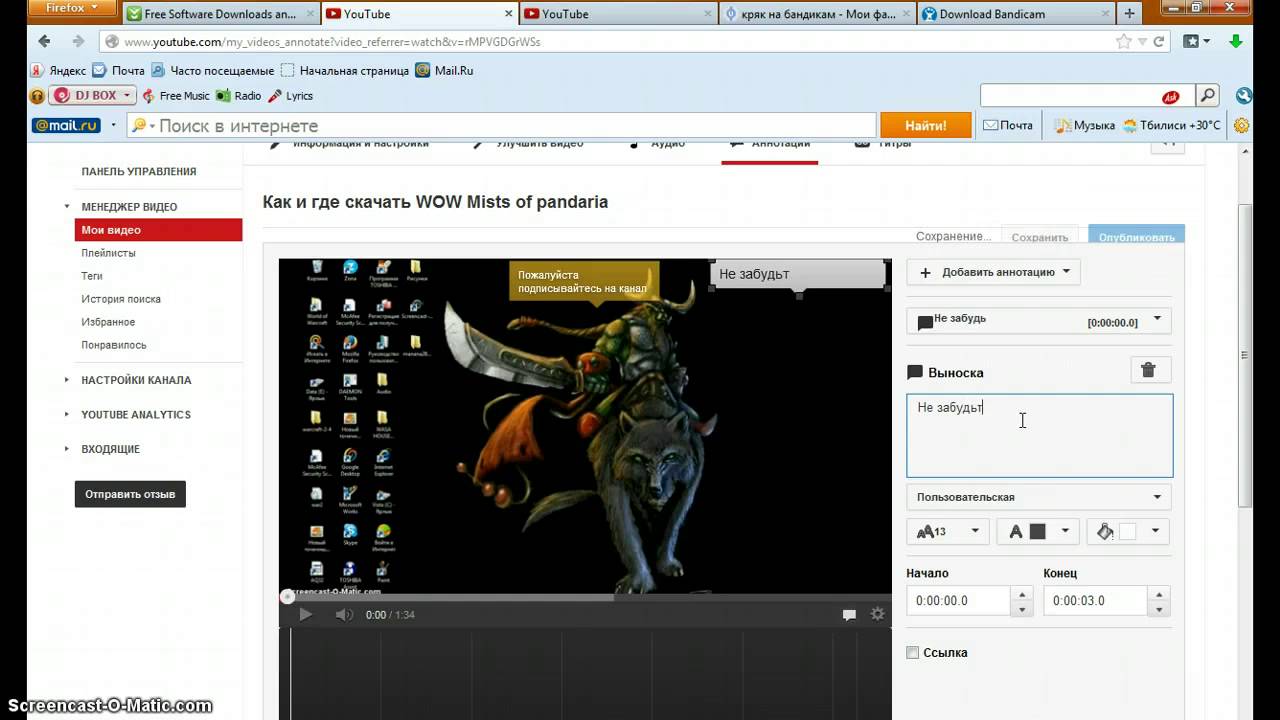The image size is (1280, 720).
Task: Click the @mail.ru logo
Action: coord(66,126)
